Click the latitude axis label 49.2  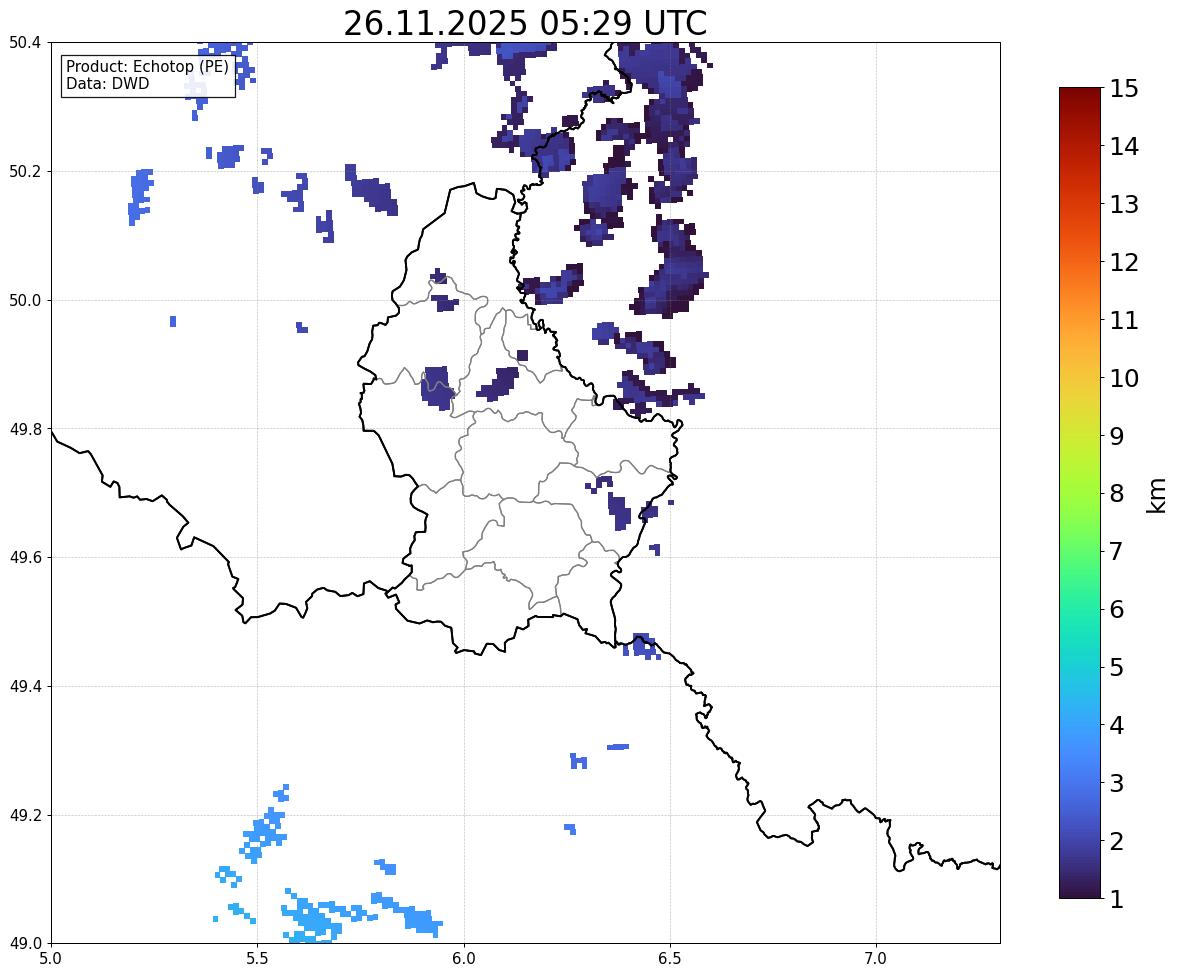coord(25,815)
